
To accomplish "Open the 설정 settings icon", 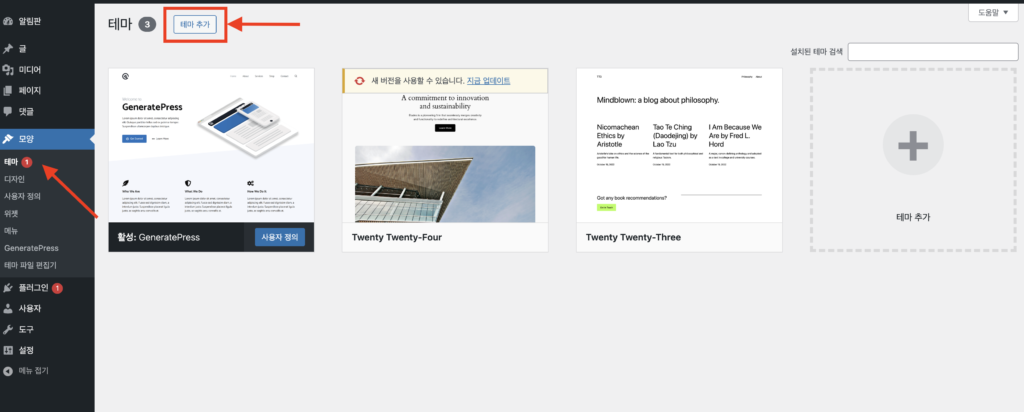I will [x=8, y=351].
